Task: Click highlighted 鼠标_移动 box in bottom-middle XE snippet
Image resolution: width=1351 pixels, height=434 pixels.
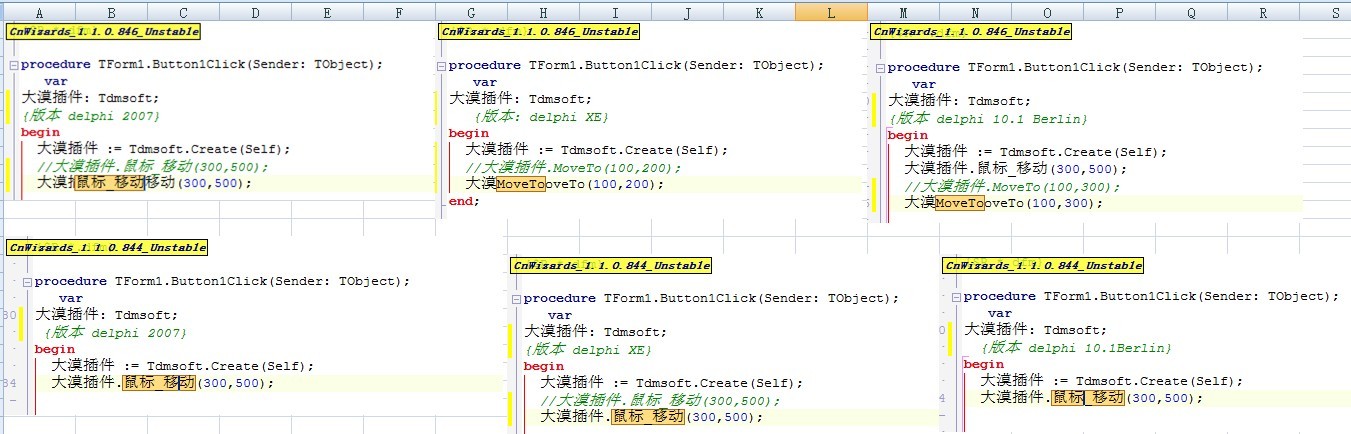Action: [647, 417]
